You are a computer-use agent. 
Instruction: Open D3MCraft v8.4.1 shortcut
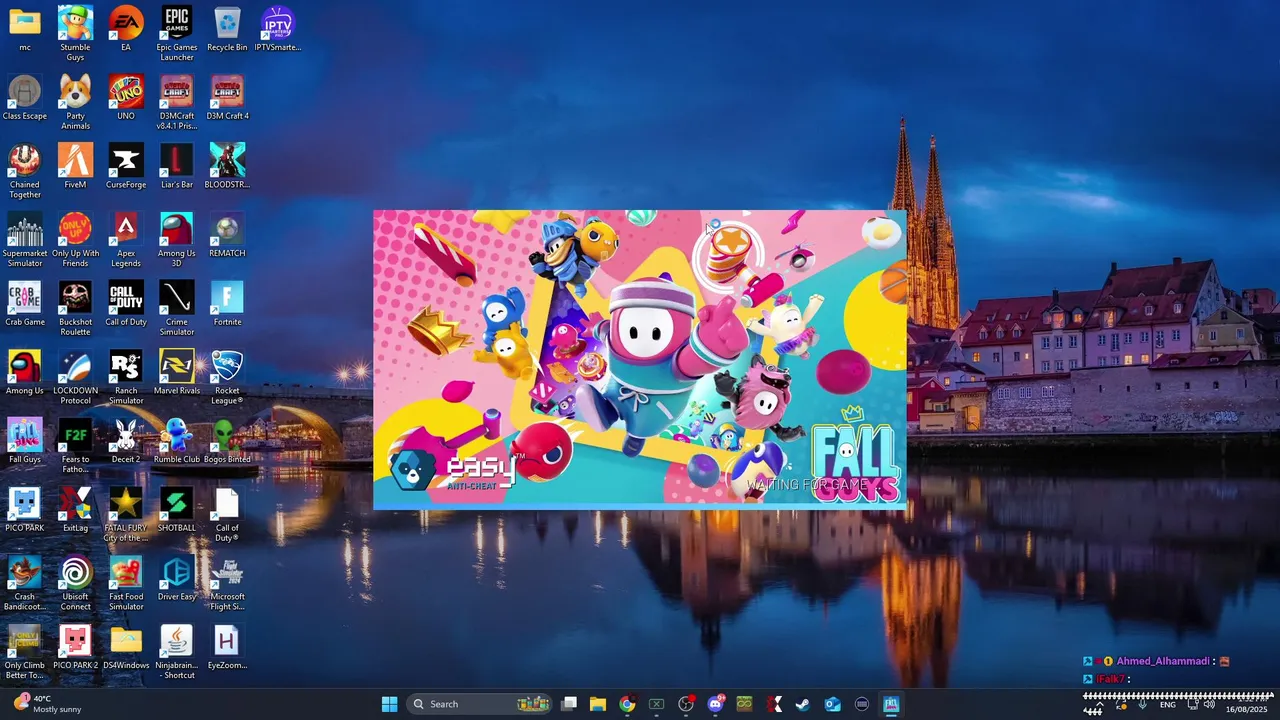pyautogui.click(x=177, y=102)
